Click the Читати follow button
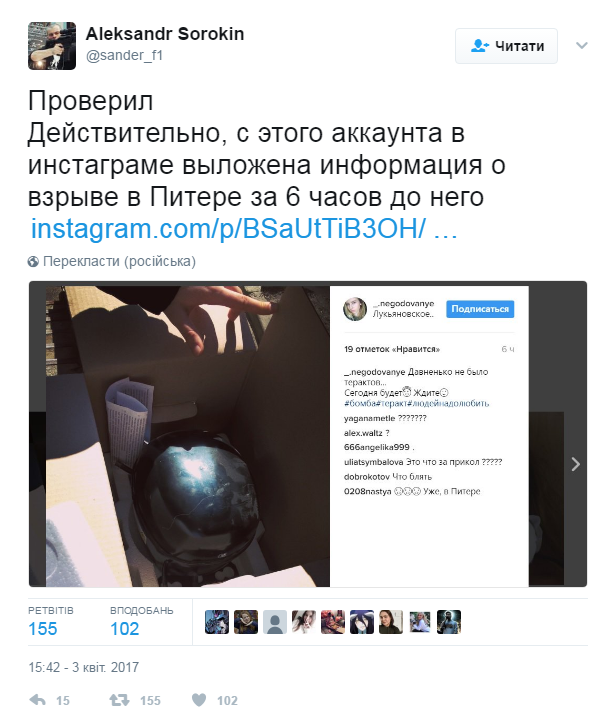Image resolution: width=616 pixels, height=718 pixels. coord(506,46)
